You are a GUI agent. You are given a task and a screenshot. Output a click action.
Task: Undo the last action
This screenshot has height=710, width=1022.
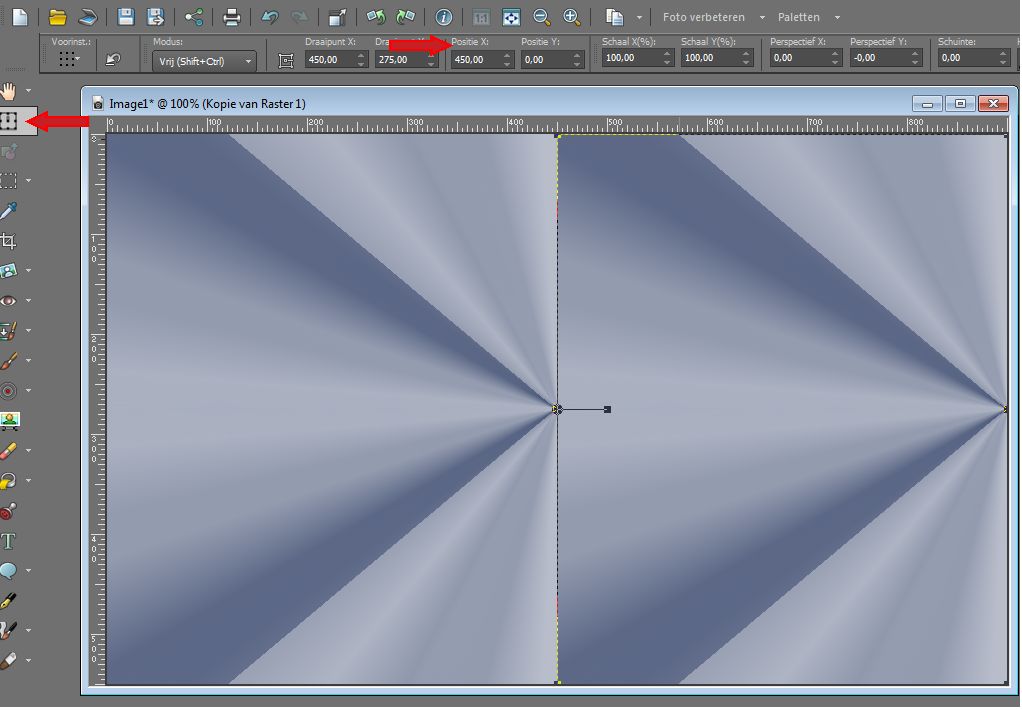[x=269, y=17]
